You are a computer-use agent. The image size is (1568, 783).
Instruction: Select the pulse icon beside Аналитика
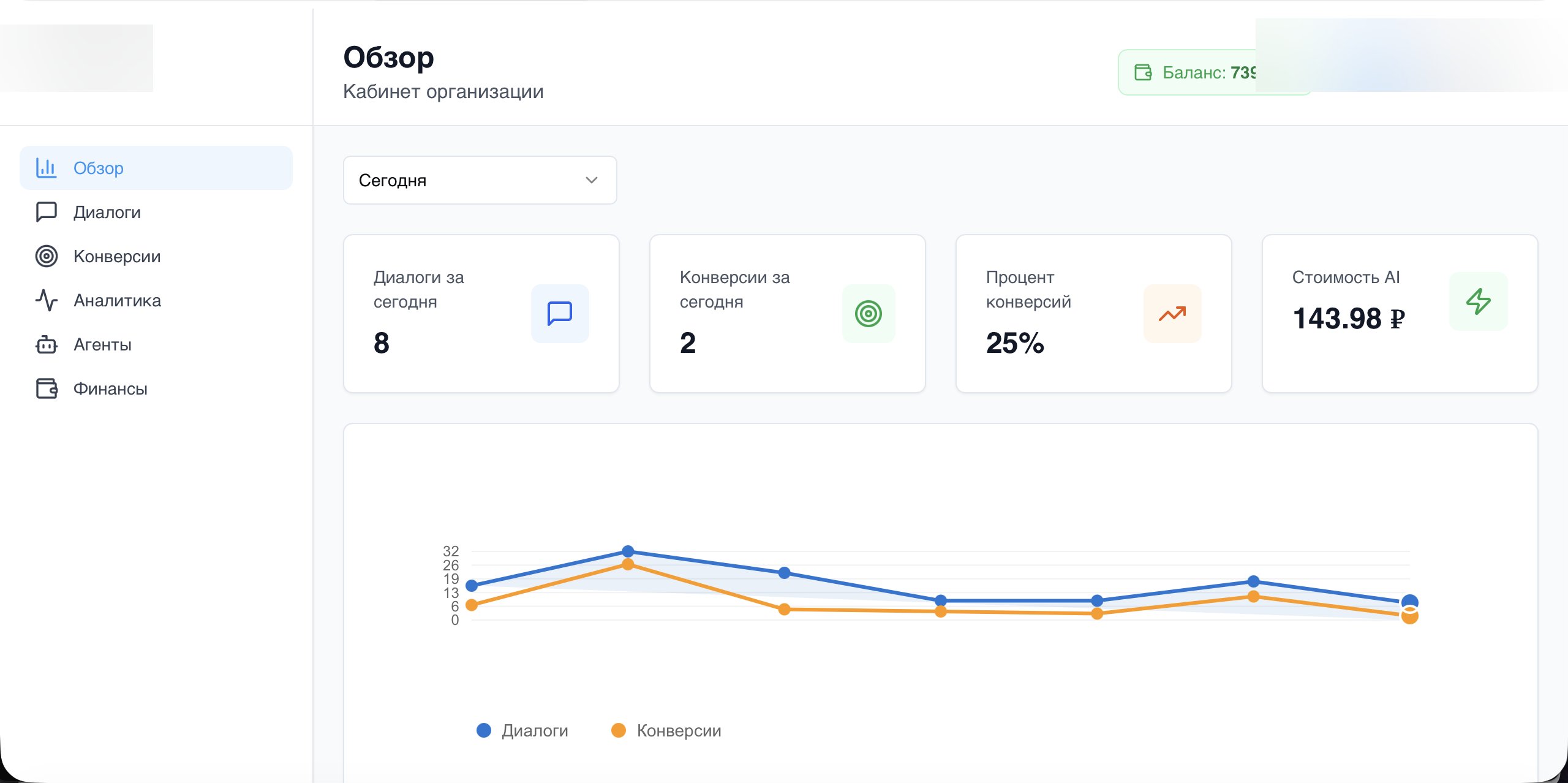pos(46,300)
